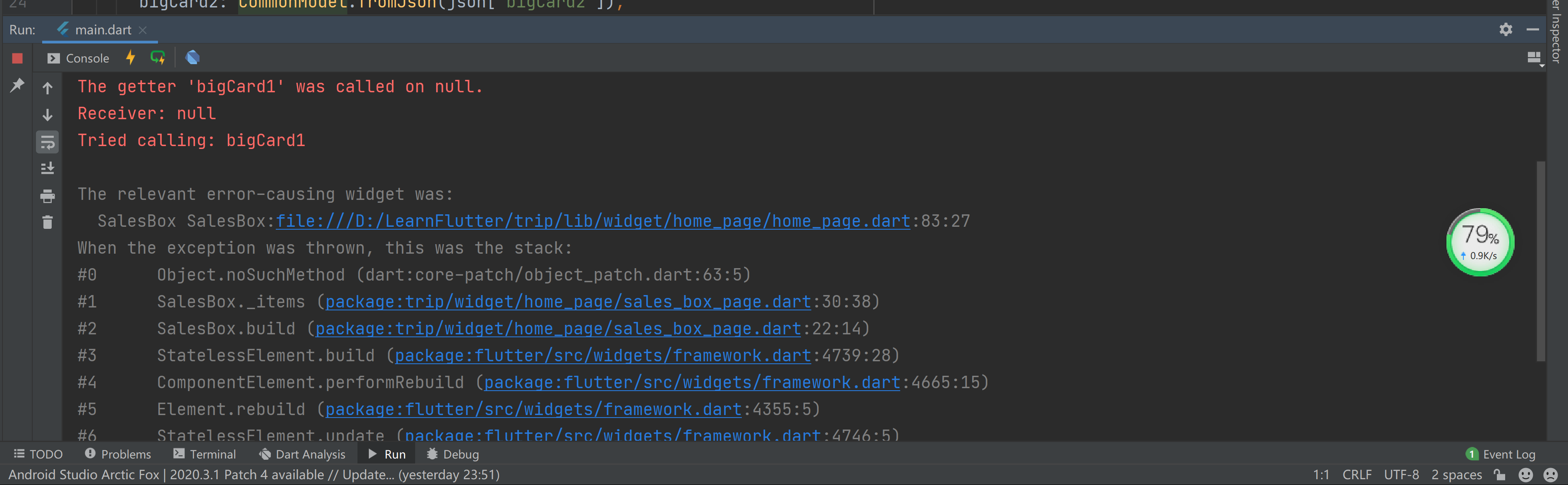The height and width of the screenshot is (485, 1568).
Task: Pin the Run tab
Action: tap(17, 85)
